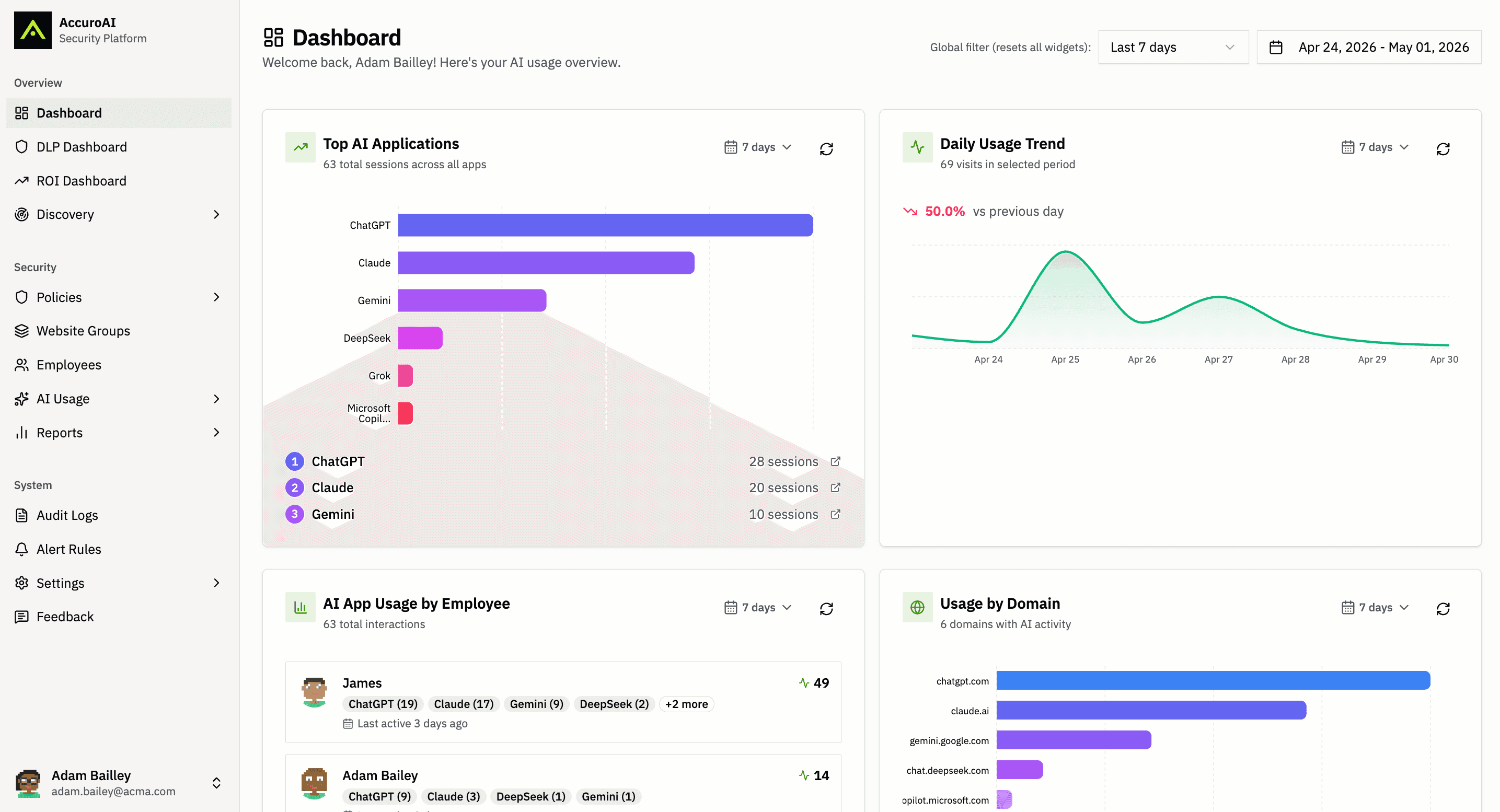Viewport: 1500px width, 812px height.
Task: Click the ChatGPT bar in applications chart
Action: click(606, 225)
